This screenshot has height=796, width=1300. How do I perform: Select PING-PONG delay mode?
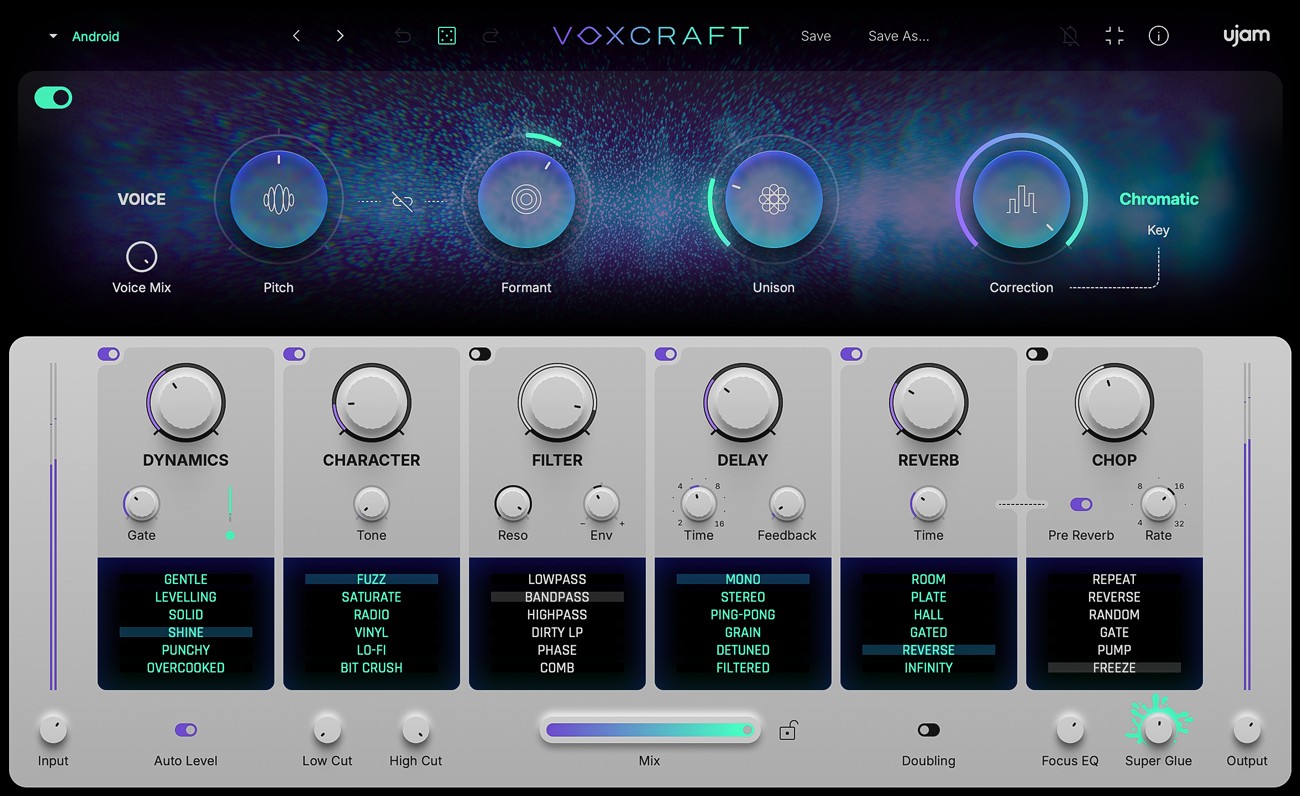[x=742, y=614]
